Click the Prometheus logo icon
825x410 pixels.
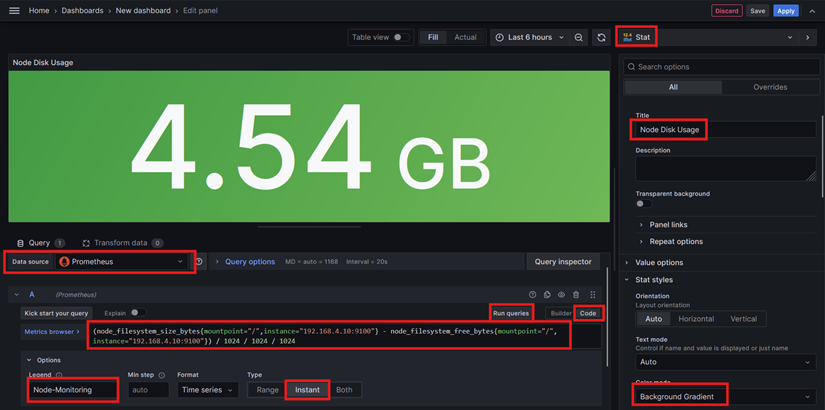point(64,262)
